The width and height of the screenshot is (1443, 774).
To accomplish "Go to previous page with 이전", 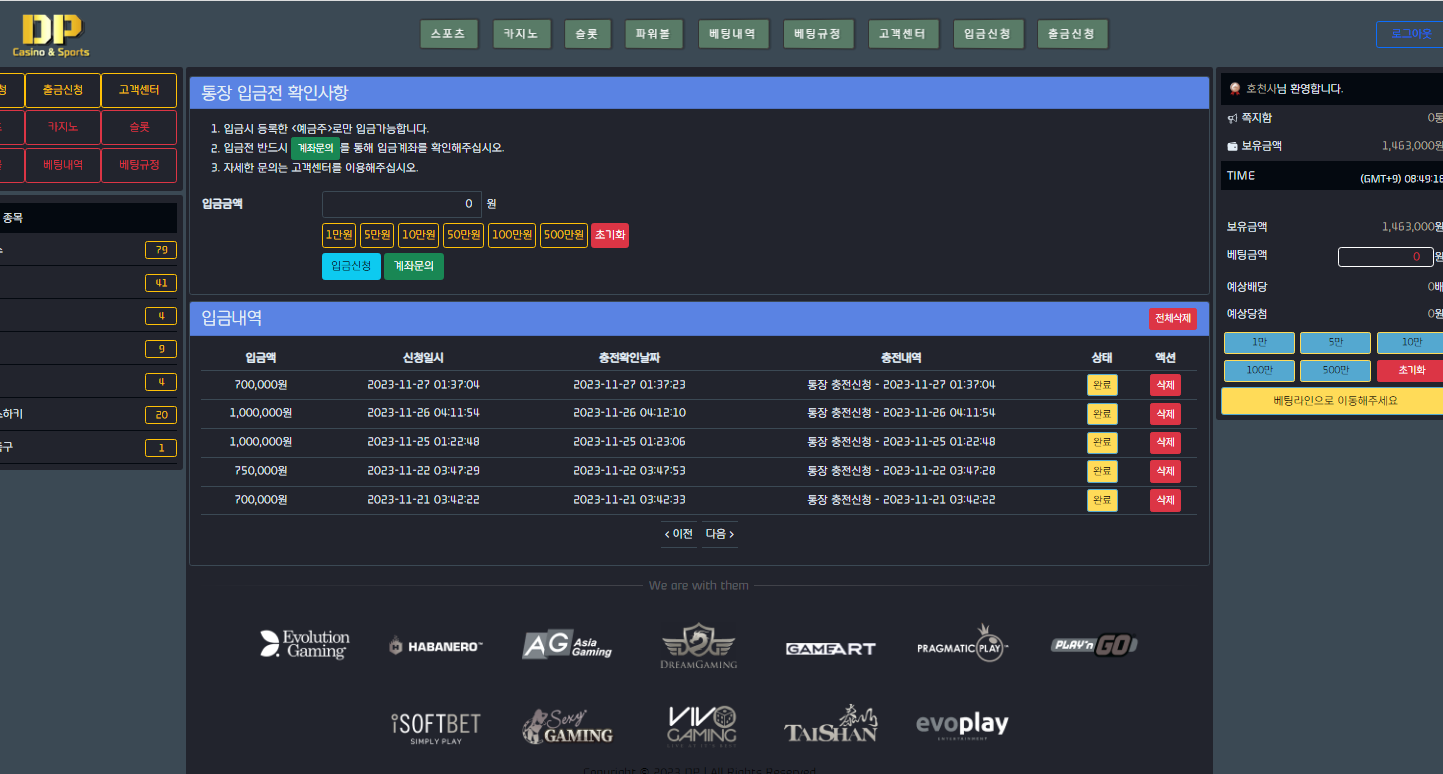I will [679, 534].
